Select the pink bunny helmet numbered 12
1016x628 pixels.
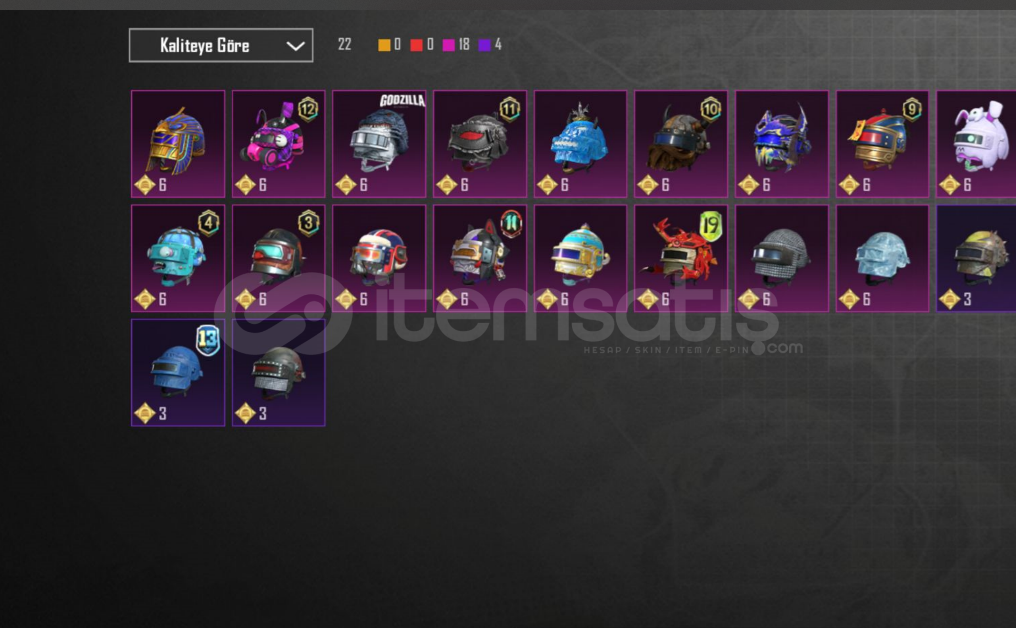[x=279, y=144]
